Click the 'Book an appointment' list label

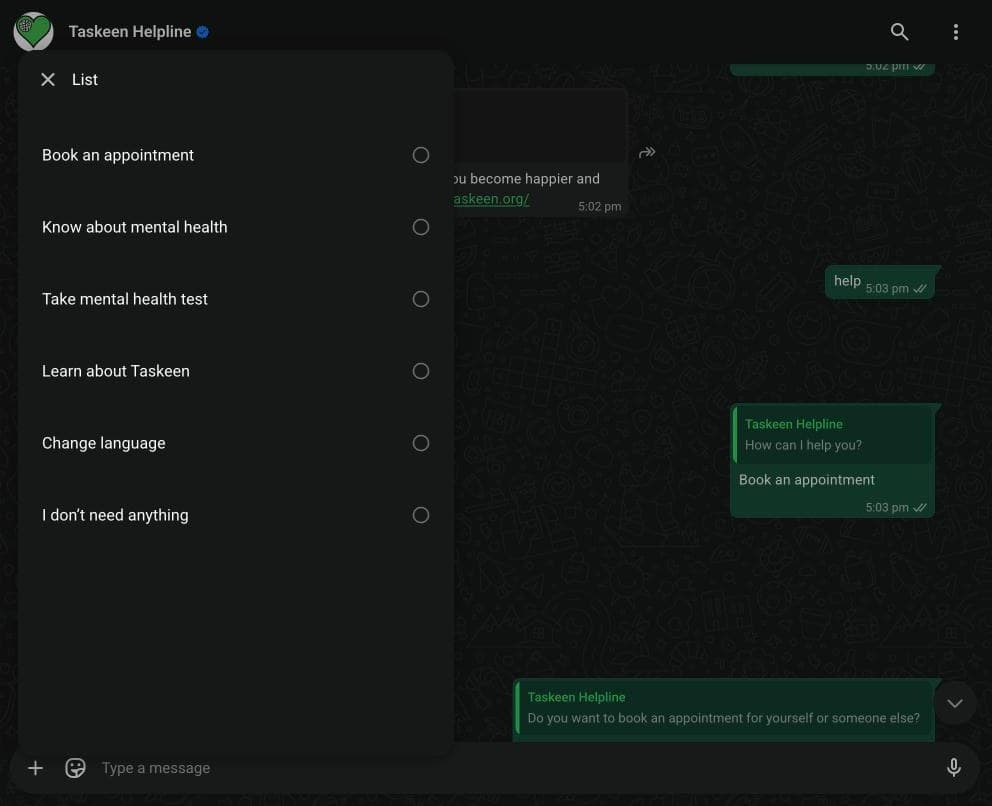pyautogui.click(x=118, y=156)
